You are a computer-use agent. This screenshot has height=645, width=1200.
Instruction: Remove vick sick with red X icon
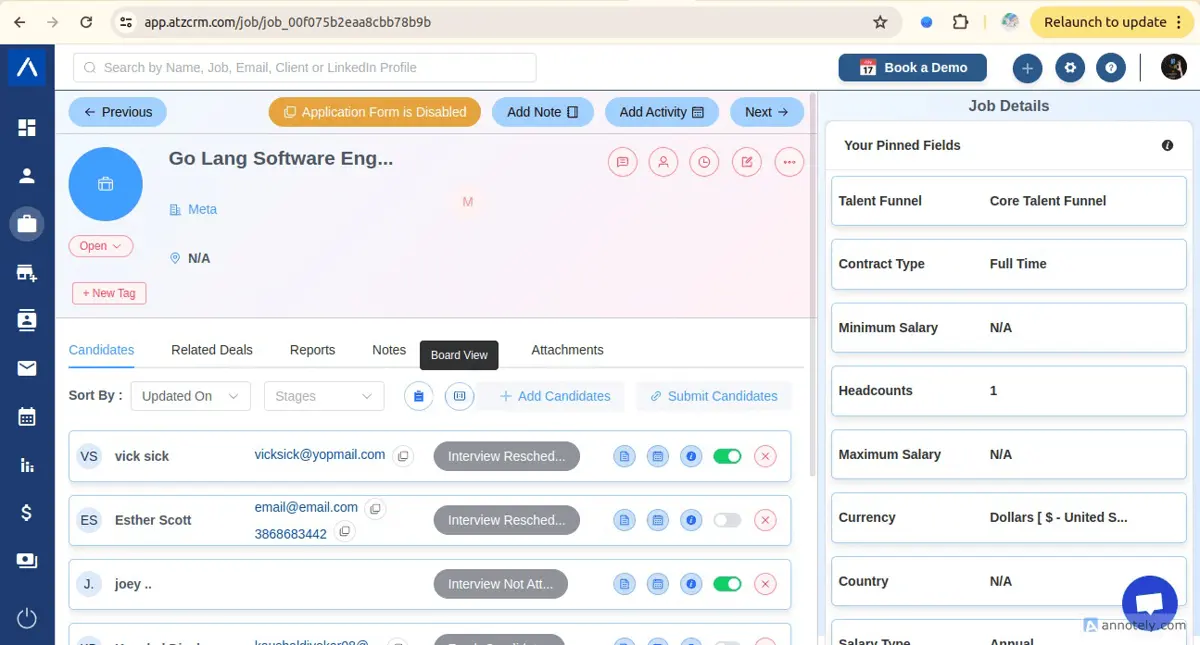coord(765,457)
